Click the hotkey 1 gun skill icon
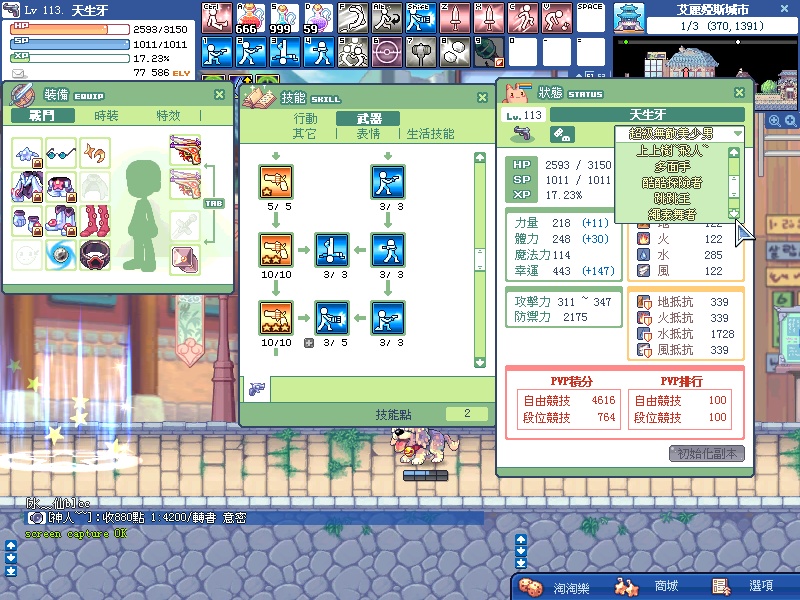 tap(216, 52)
